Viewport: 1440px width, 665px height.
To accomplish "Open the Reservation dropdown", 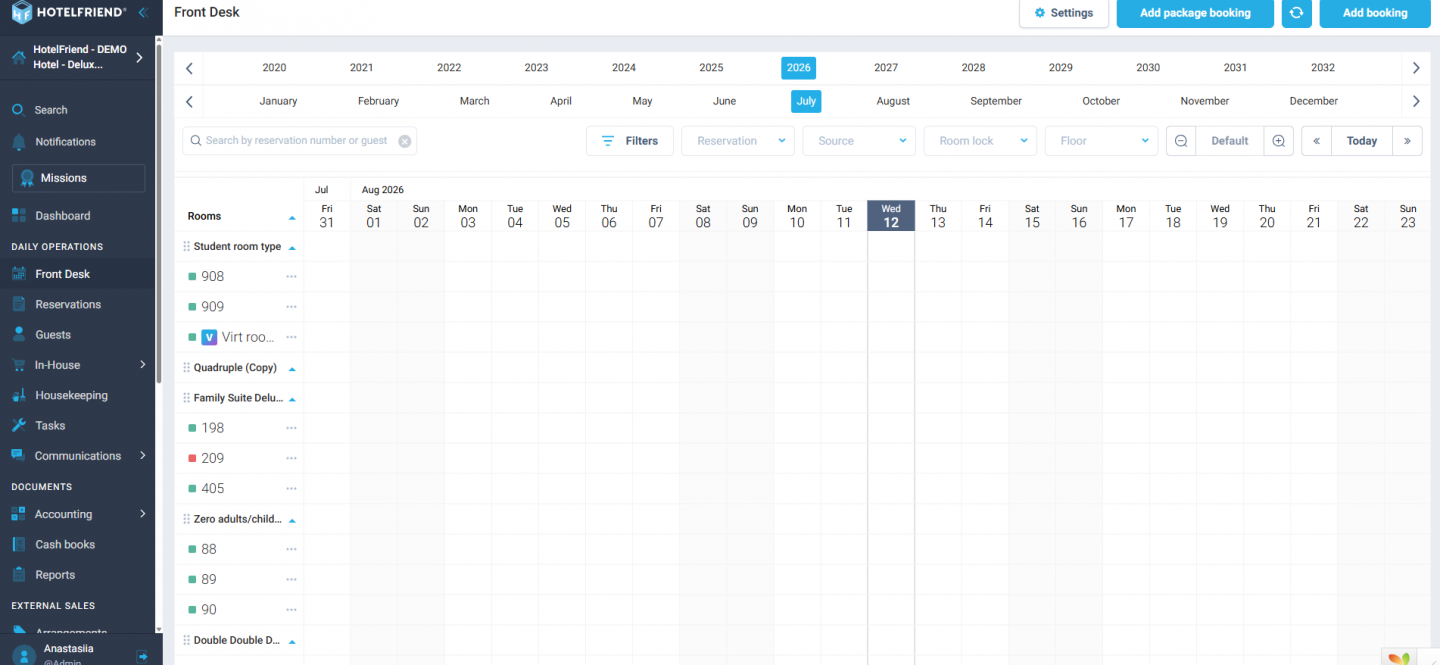I will tap(738, 141).
